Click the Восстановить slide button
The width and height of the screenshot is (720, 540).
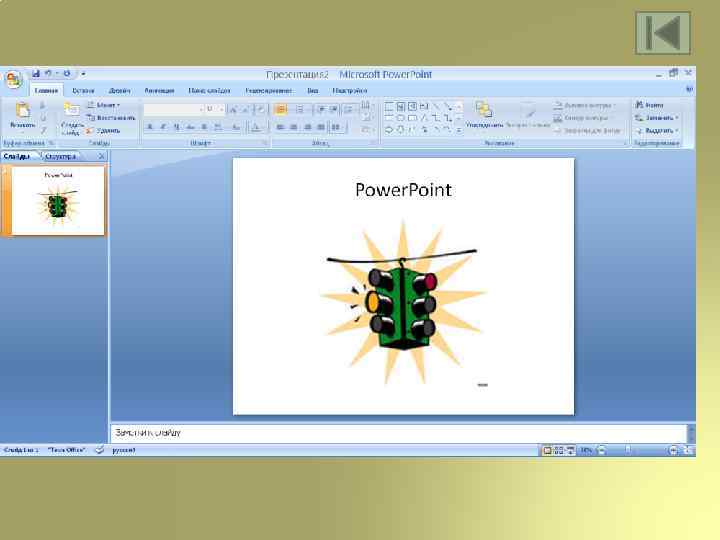click(112, 118)
